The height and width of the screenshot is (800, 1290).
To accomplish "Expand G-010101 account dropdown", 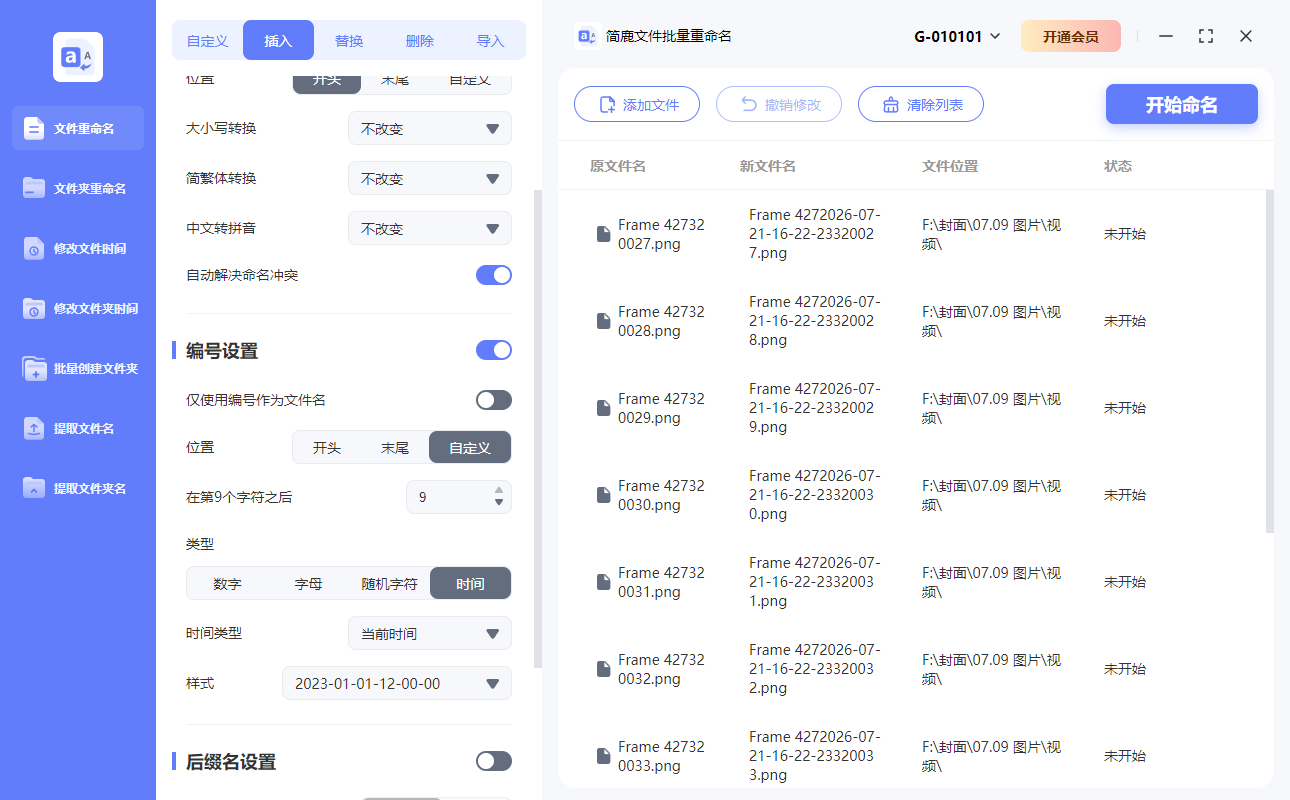I will point(957,36).
